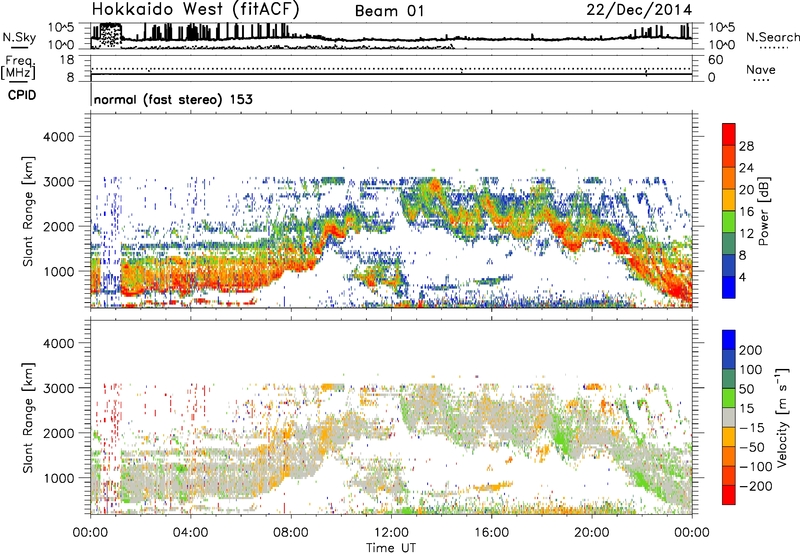Click the solid line sample under N.Sky
Image resolution: width=800 pixels, height=554 pixels.
(x=19, y=48)
